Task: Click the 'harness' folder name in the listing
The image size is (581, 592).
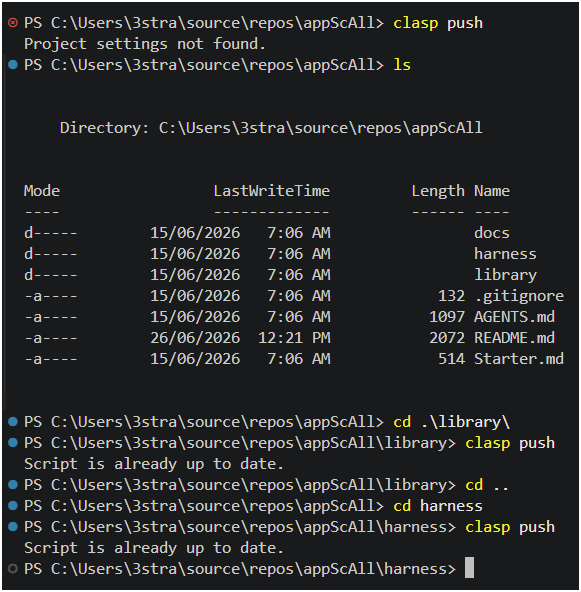Action: (505, 254)
